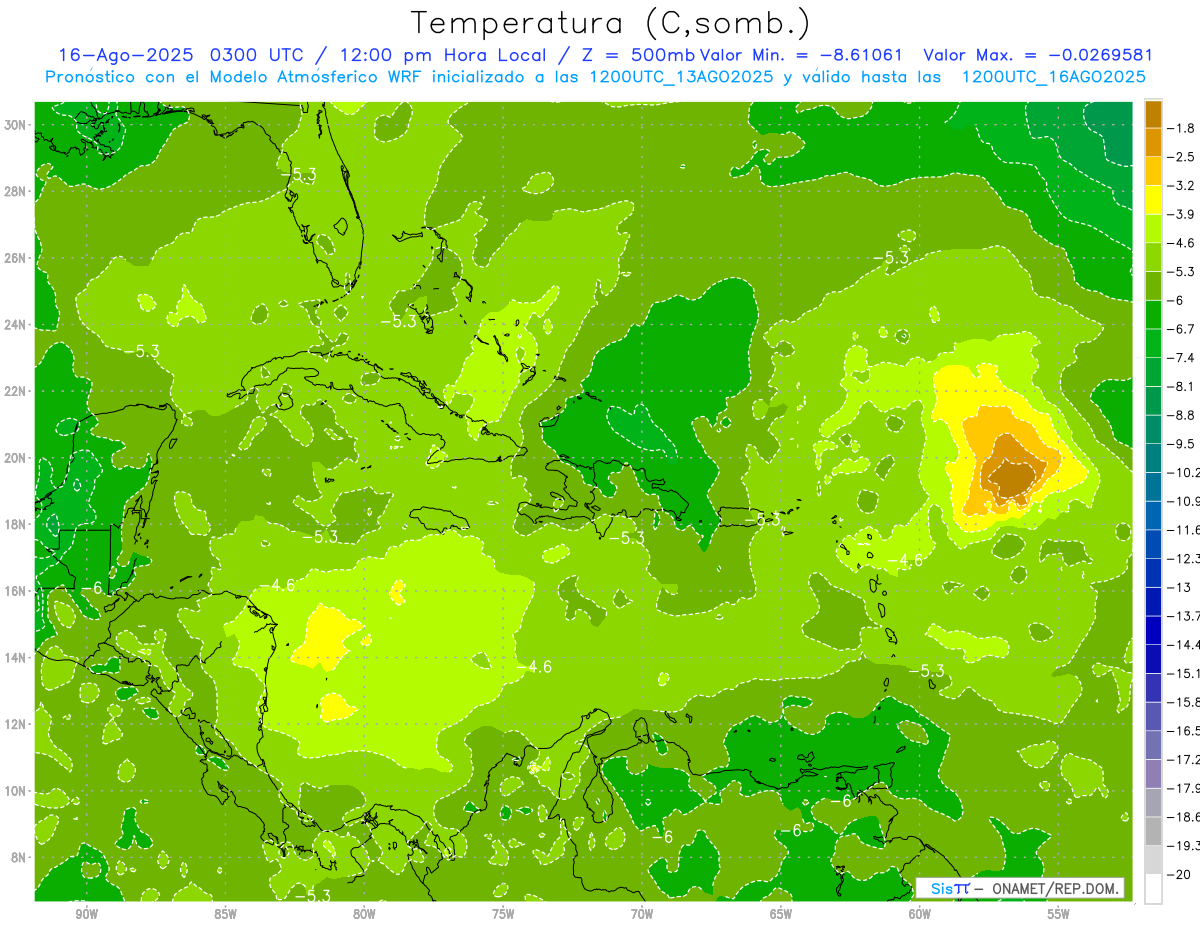
Task: Click the "26N" latitude axis label
Action: tap(16, 258)
